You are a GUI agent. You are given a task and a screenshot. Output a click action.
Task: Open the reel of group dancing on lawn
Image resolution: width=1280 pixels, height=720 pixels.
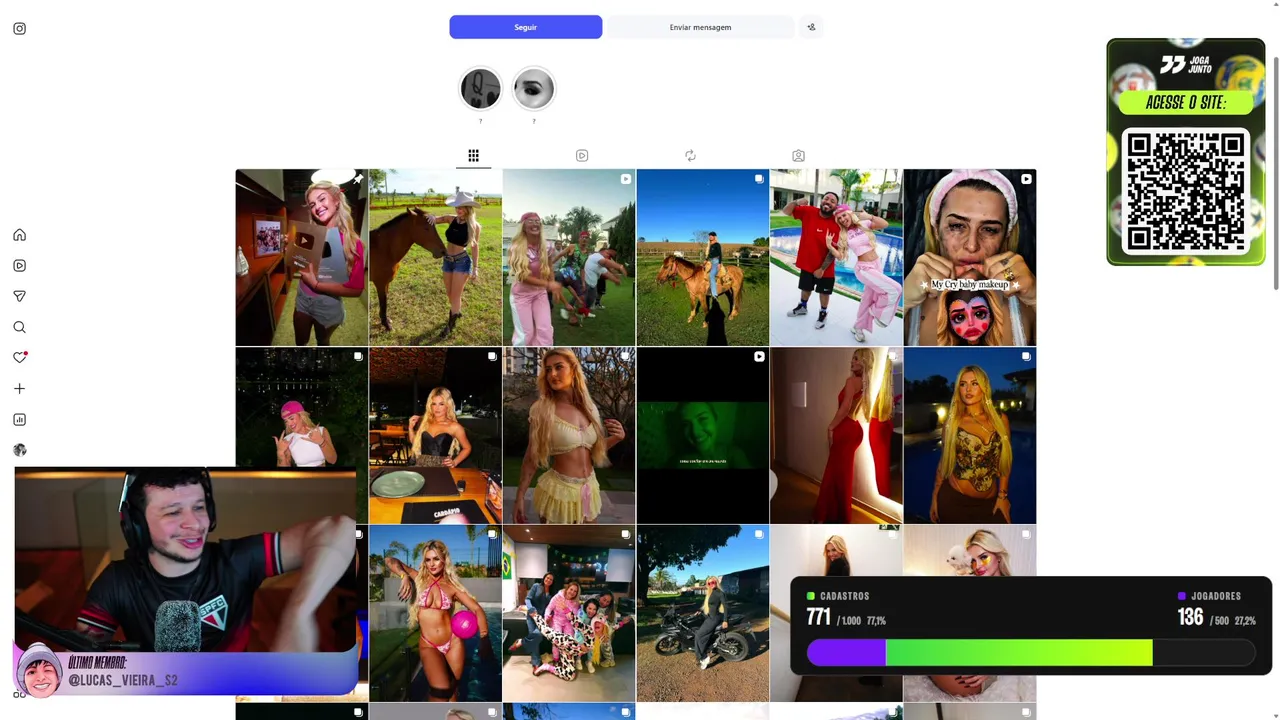pos(569,257)
